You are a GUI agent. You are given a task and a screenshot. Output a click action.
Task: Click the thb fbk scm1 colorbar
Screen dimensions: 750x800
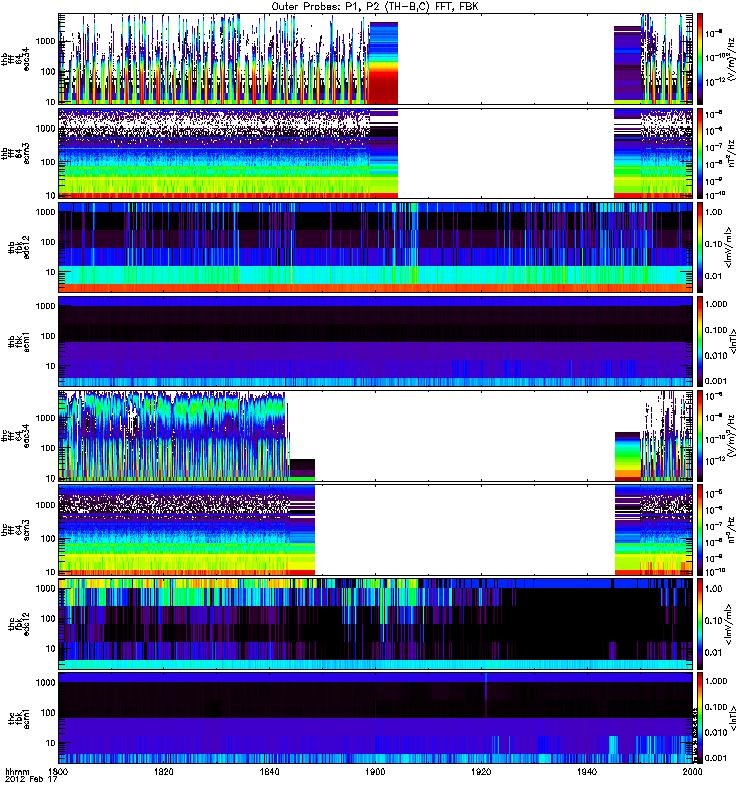click(x=700, y=341)
